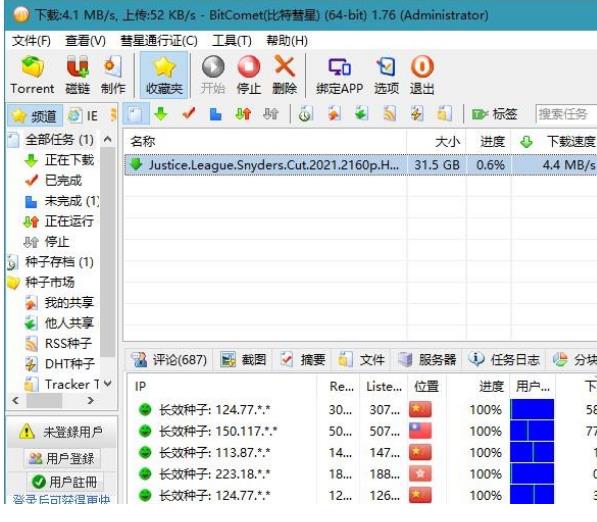The width and height of the screenshot is (597, 522).
Task: Click the torrent archive clock icon in toolbar
Action: pos(305,114)
